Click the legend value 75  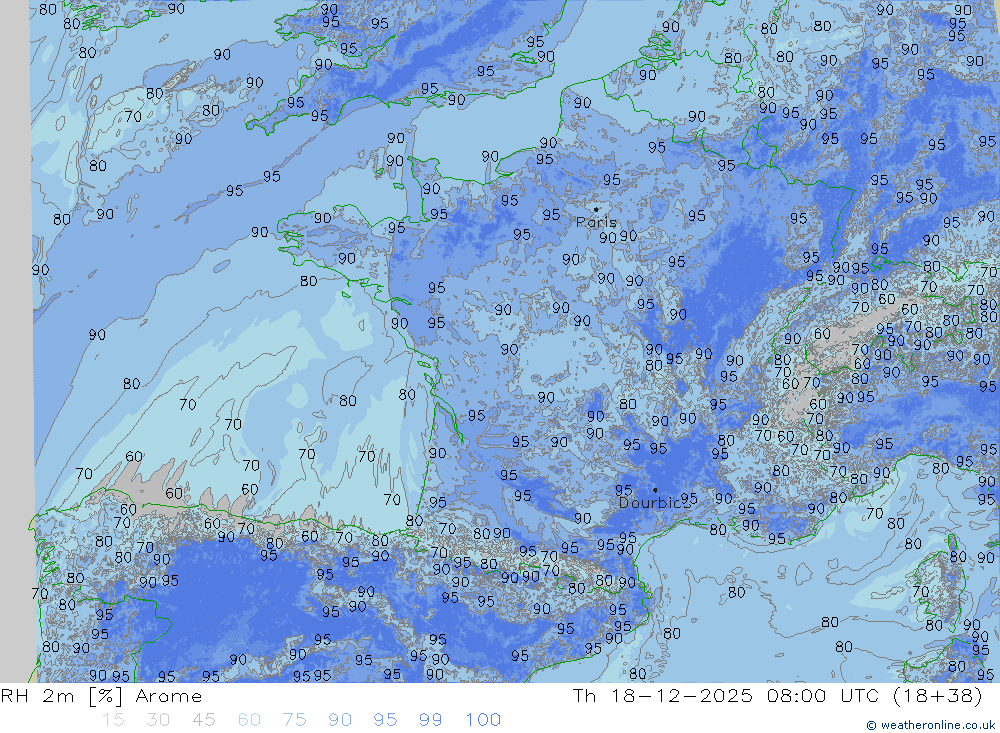point(295,720)
